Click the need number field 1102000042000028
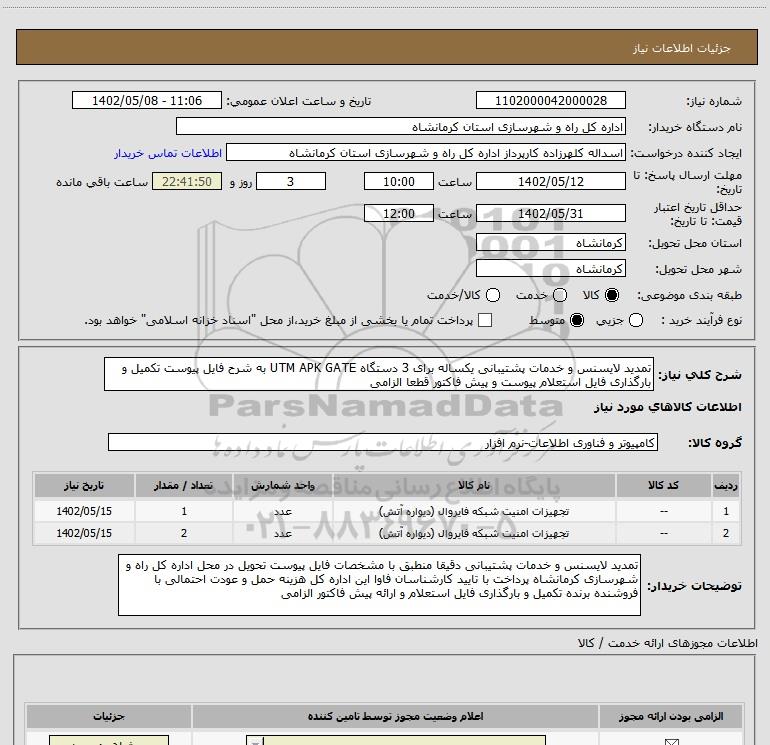The height and width of the screenshot is (745, 770). (x=550, y=101)
